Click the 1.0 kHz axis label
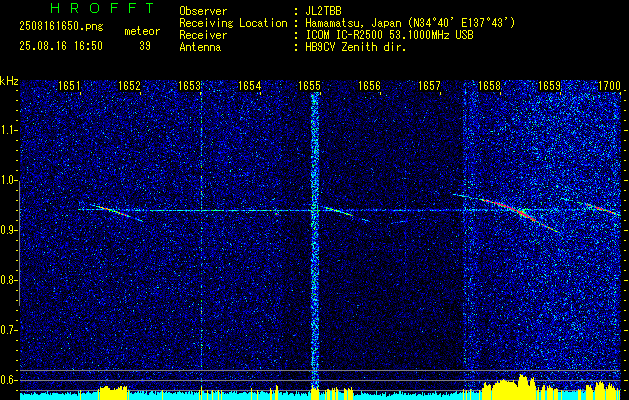629x400 pixels. (8, 180)
